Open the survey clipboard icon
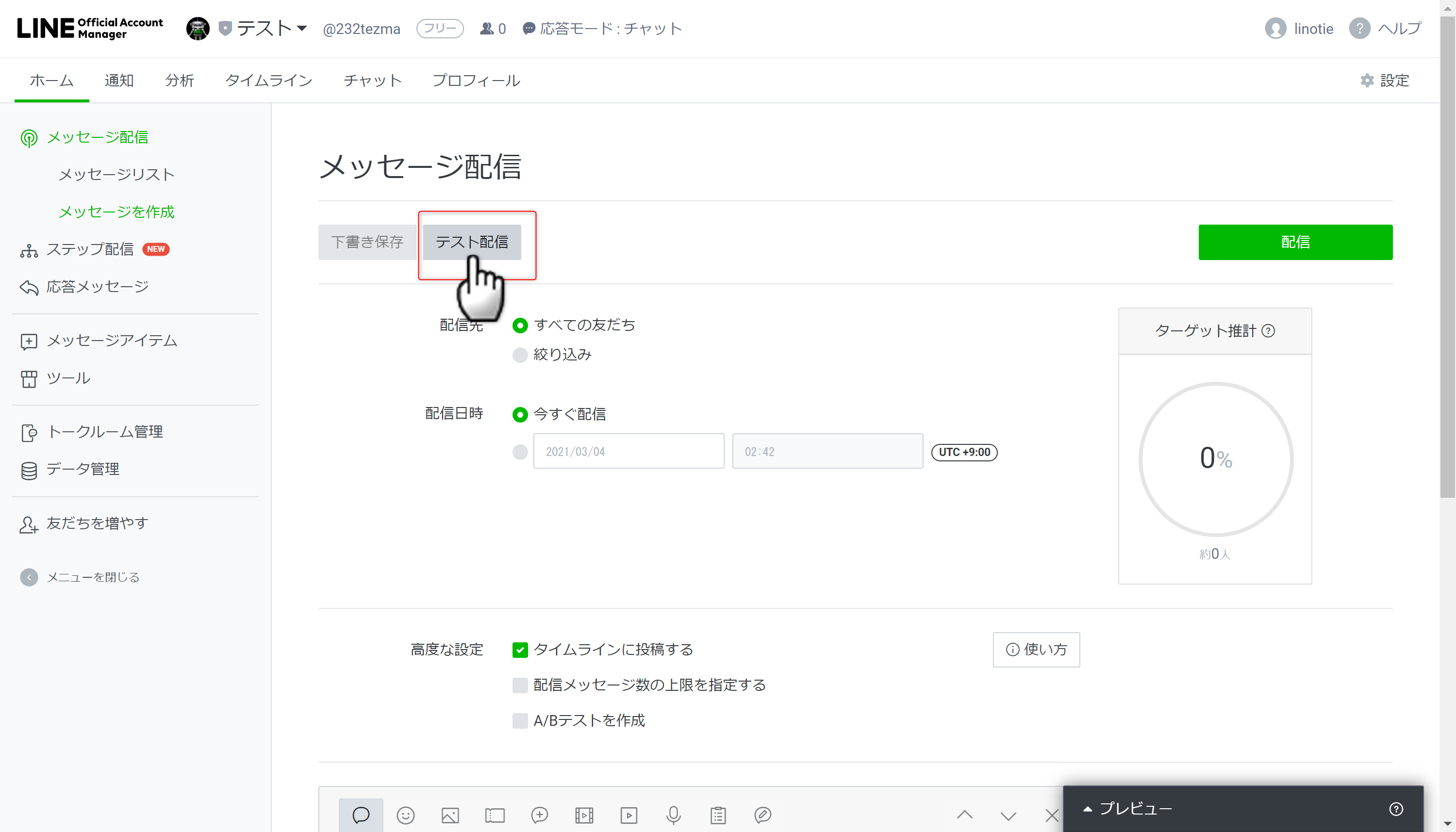Screen dimensions: 1456x832 tap(718, 816)
